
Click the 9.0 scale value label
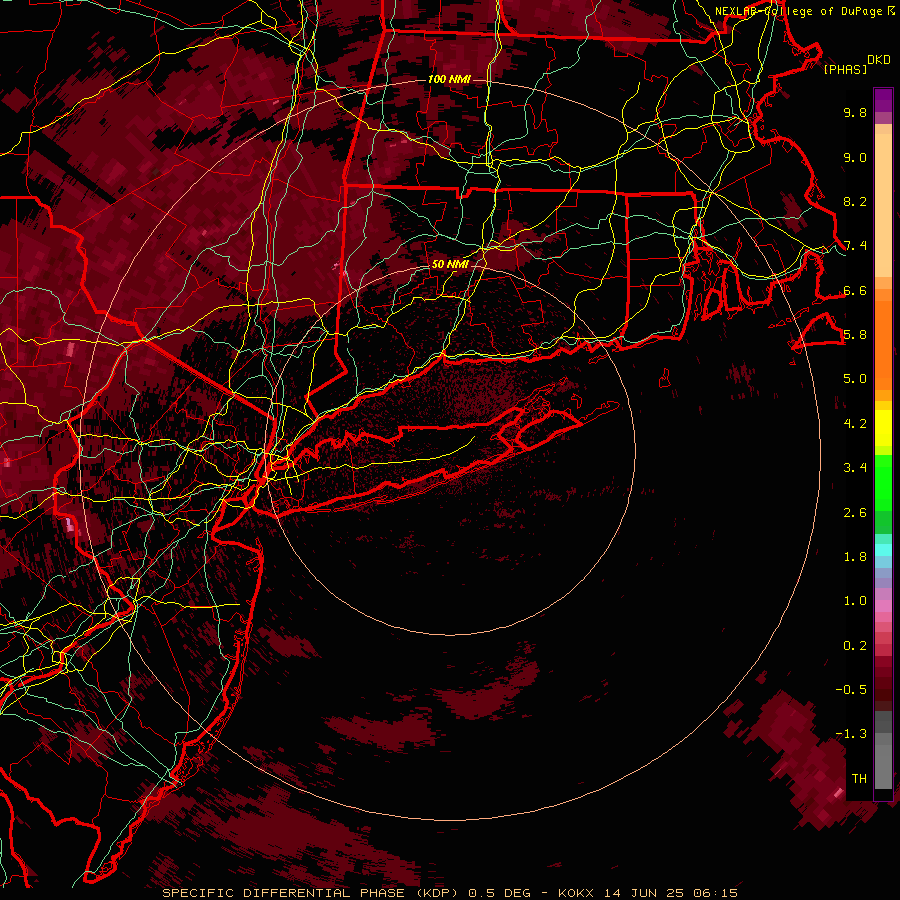coord(855,157)
